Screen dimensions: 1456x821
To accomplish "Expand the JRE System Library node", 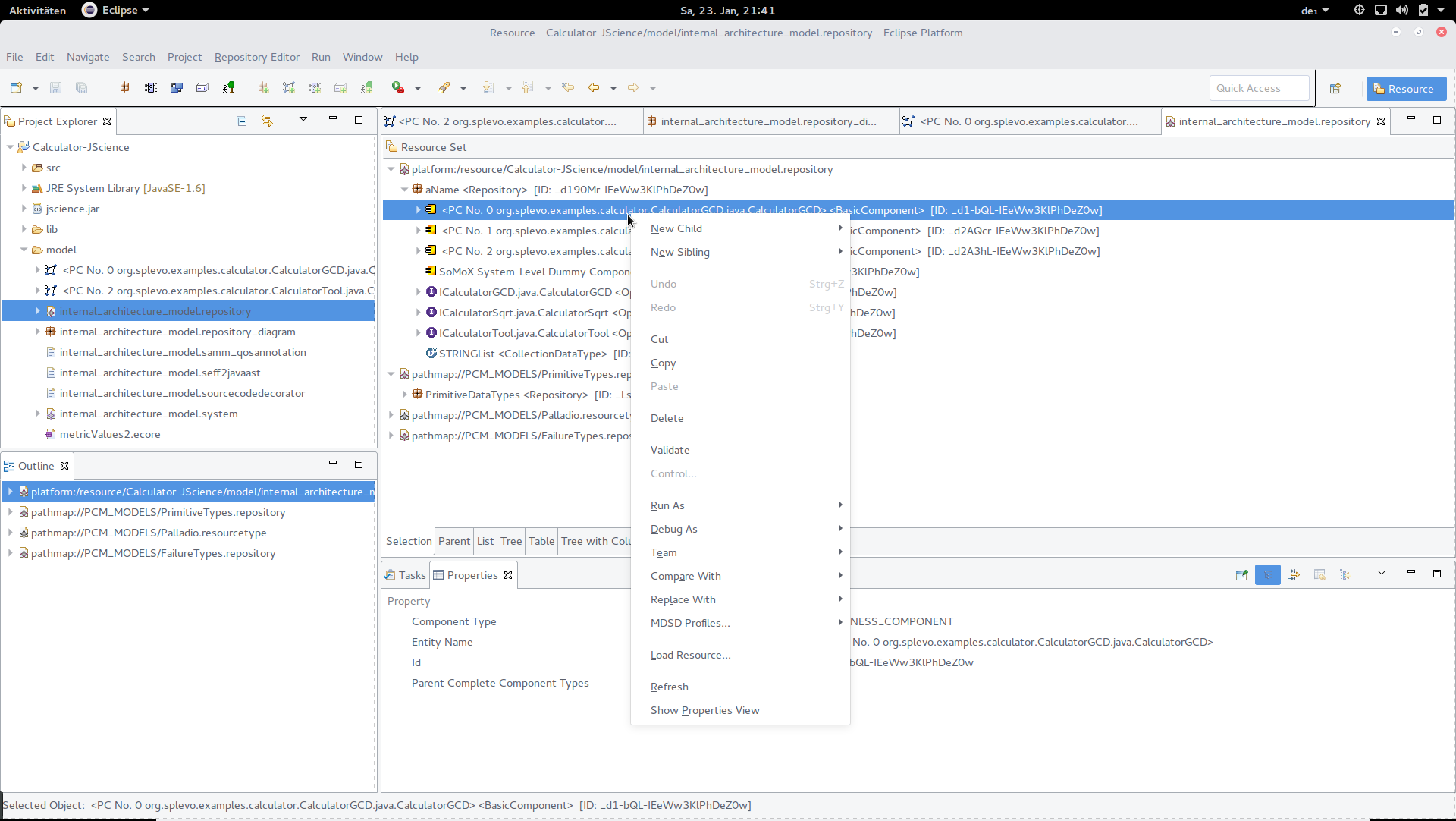I will [24, 188].
